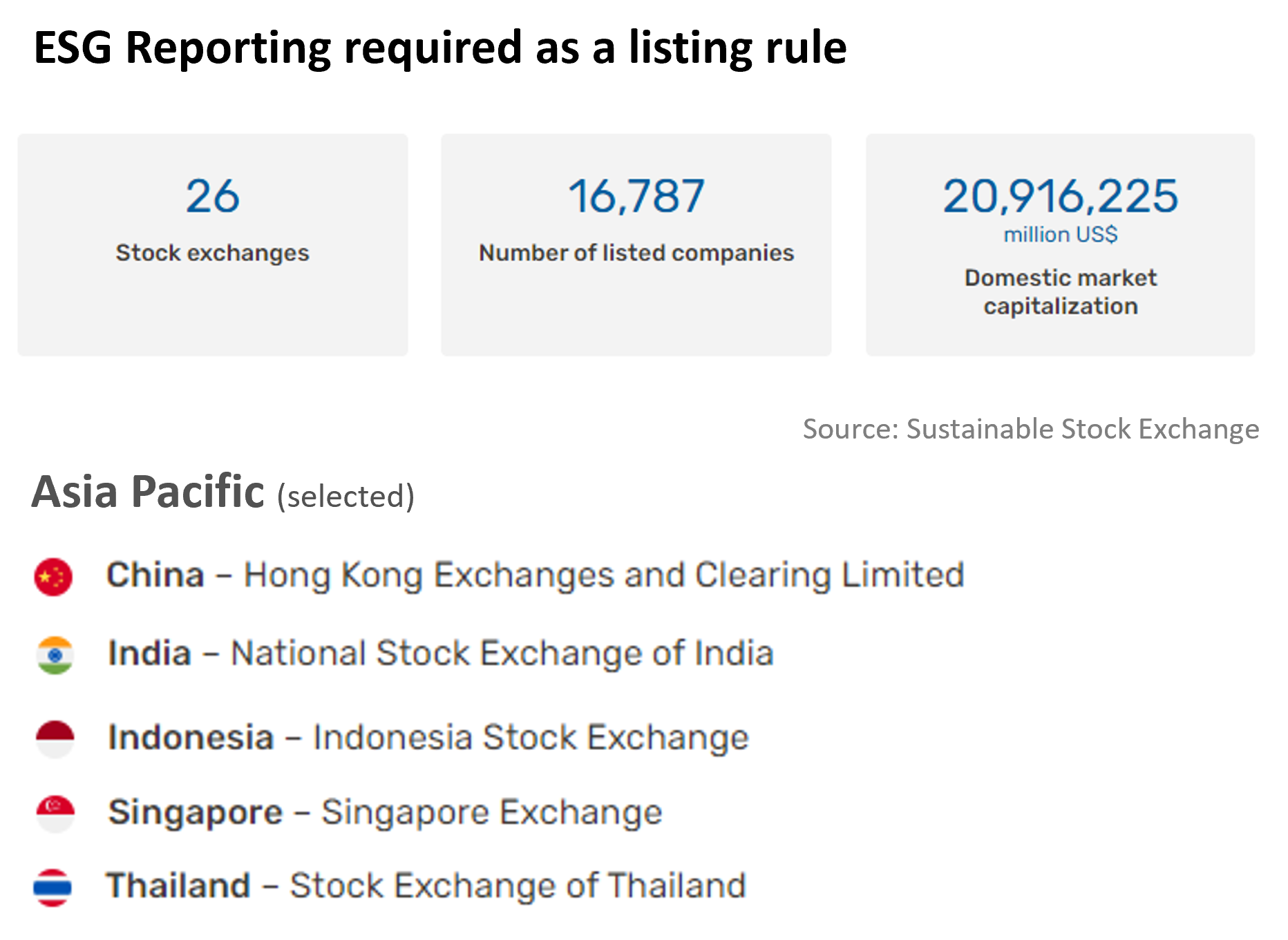Click the Domestic market capitalization label
This screenshot has width=1288, height=940.
[x=1060, y=291]
